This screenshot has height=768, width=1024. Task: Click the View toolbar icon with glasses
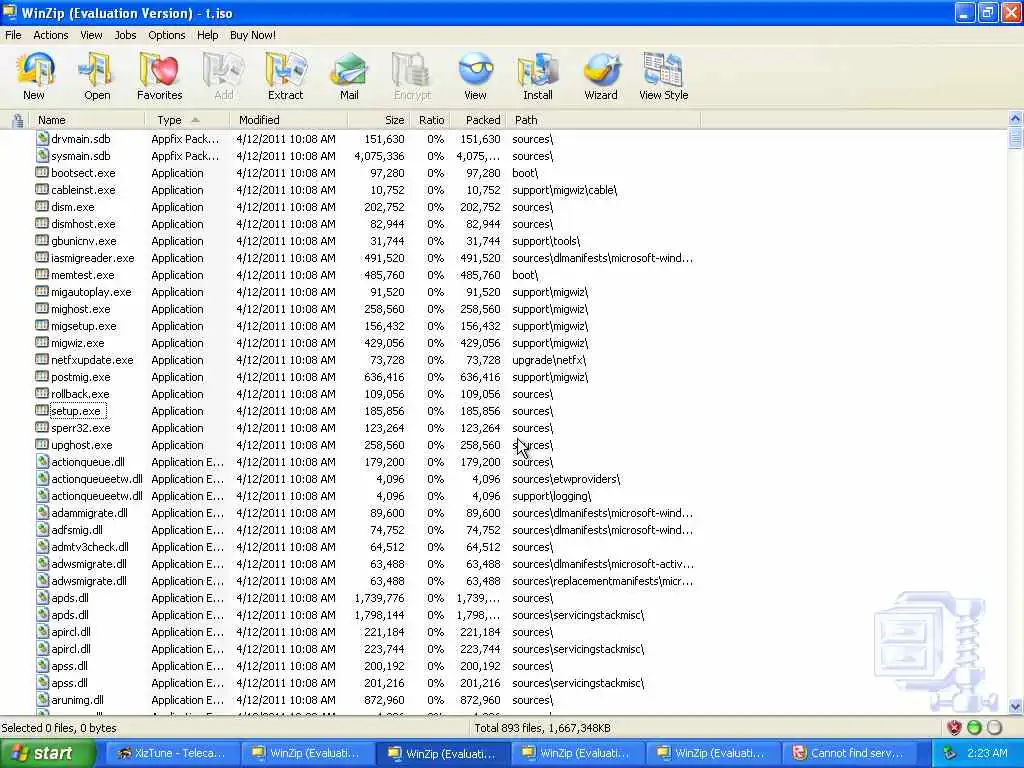[475, 76]
